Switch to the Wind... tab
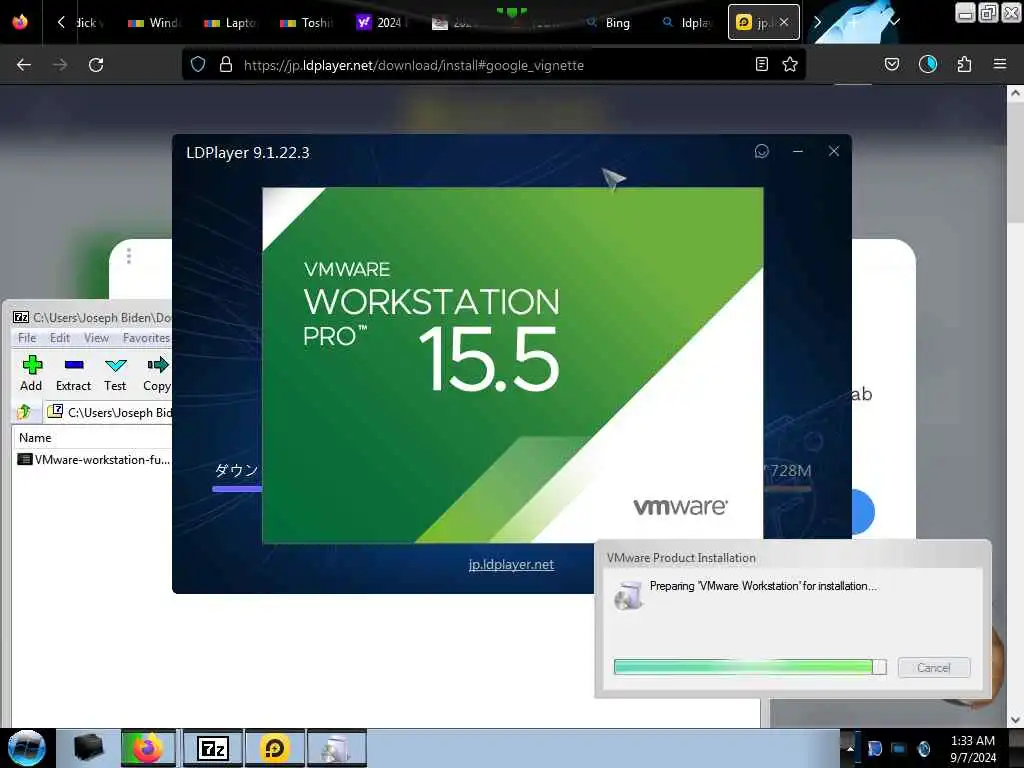Image resolution: width=1024 pixels, height=768 pixels. (x=154, y=23)
